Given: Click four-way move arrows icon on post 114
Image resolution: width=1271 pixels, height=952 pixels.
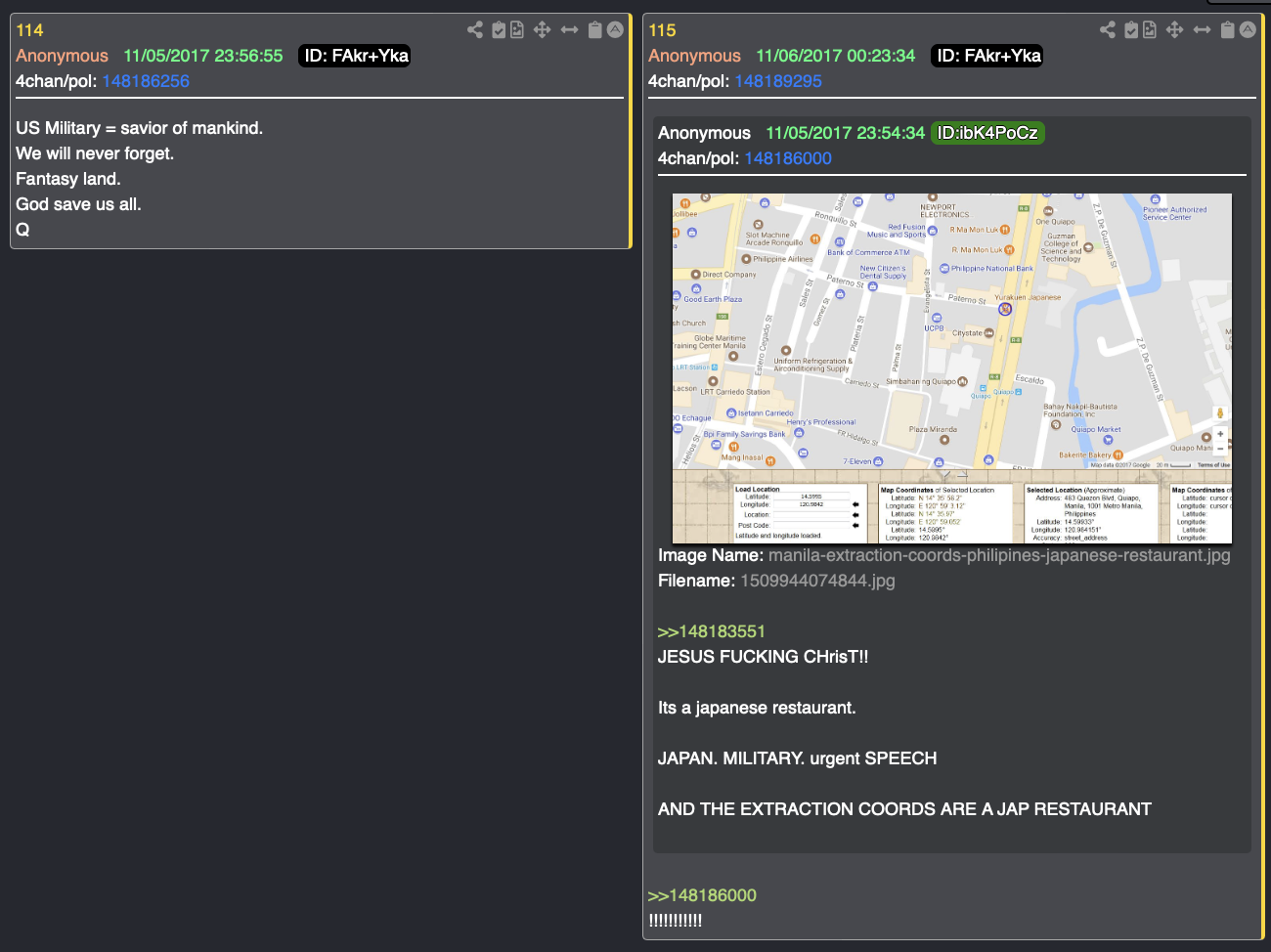Looking at the screenshot, I should click(x=542, y=29).
